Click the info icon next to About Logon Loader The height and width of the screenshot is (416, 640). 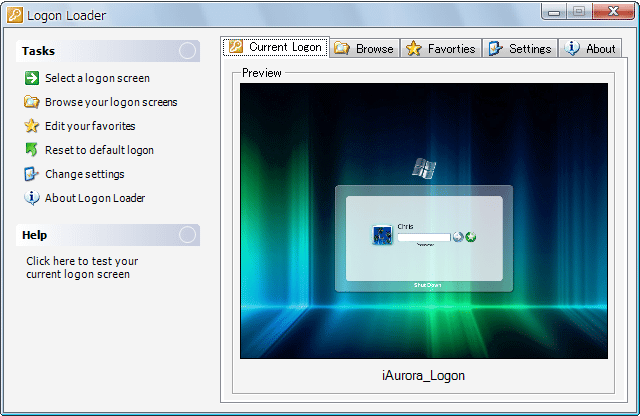coord(32,198)
